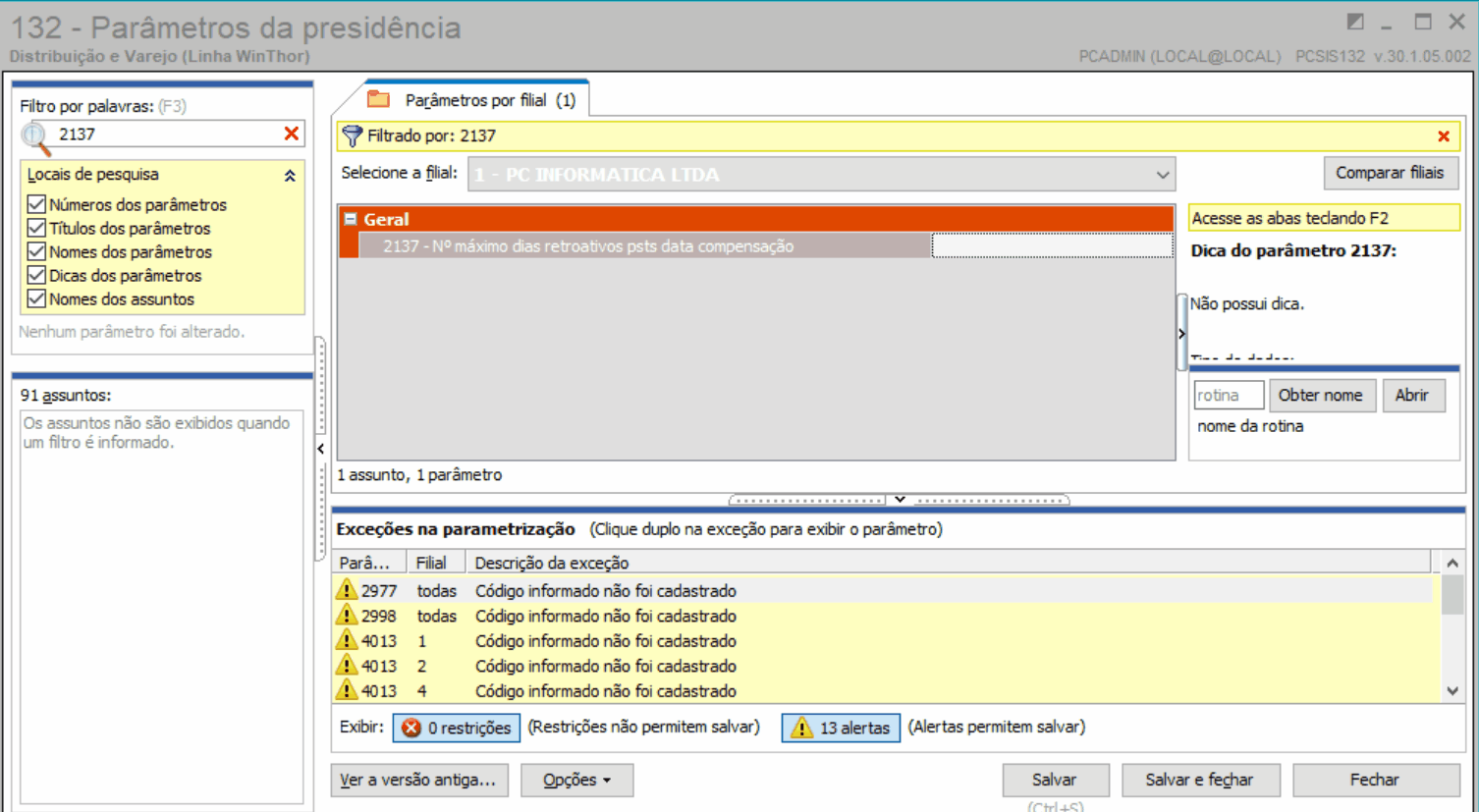Click the magnifier search icon
The height and width of the screenshot is (812, 1479).
(x=35, y=136)
